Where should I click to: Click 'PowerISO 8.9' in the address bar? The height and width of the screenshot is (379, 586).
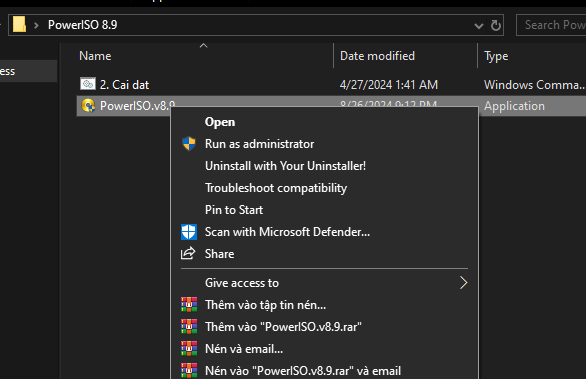point(83,25)
